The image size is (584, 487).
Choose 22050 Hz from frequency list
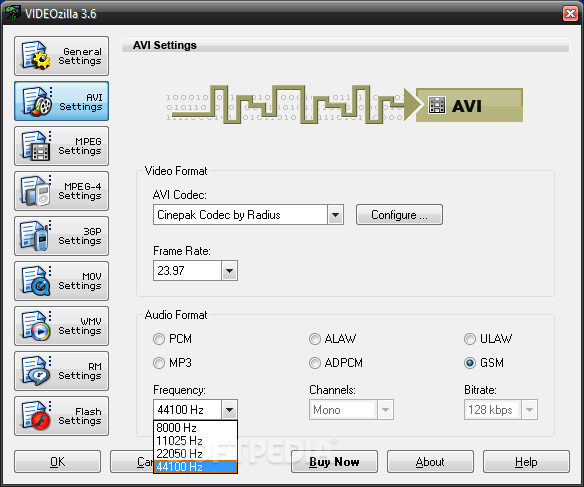pos(196,454)
